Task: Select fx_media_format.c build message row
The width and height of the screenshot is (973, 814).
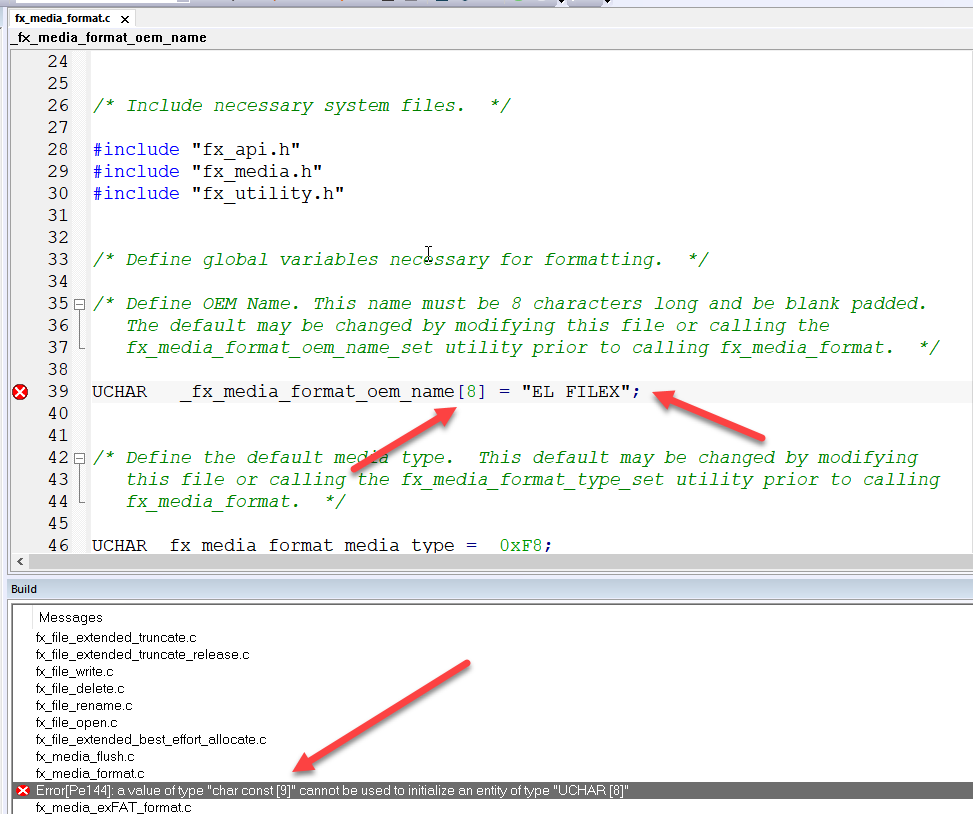Action: pos(90,774)
